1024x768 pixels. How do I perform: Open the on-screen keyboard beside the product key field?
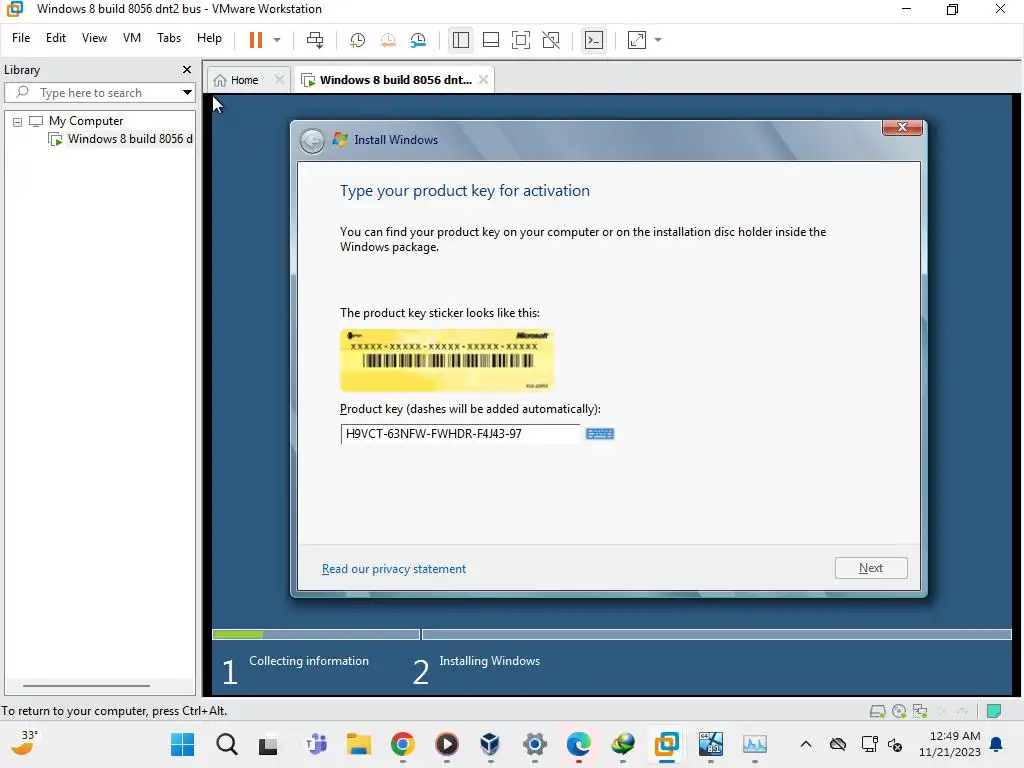[x=600, y=434]
